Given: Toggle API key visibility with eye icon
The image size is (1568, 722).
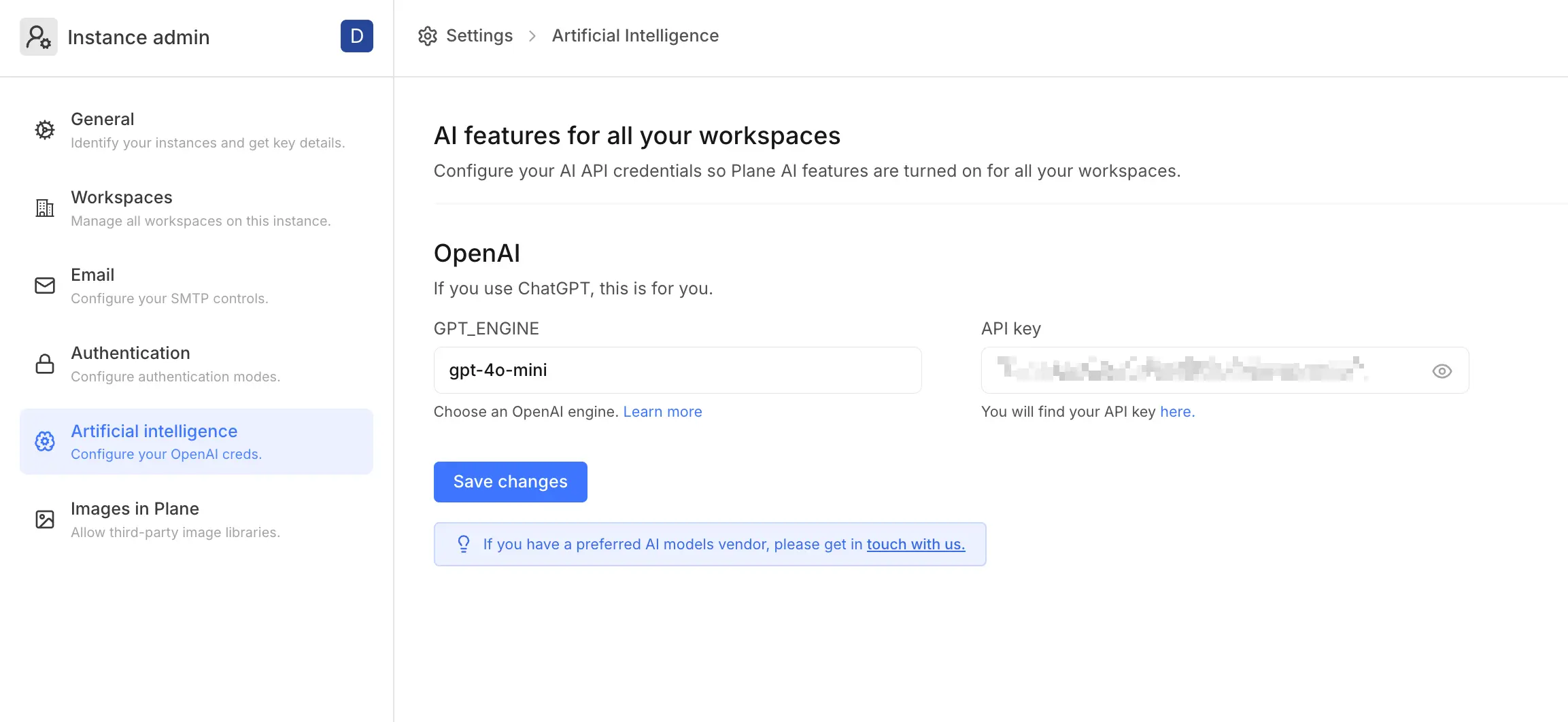Looking at the screenshot, I should (x=1442, y=371).
